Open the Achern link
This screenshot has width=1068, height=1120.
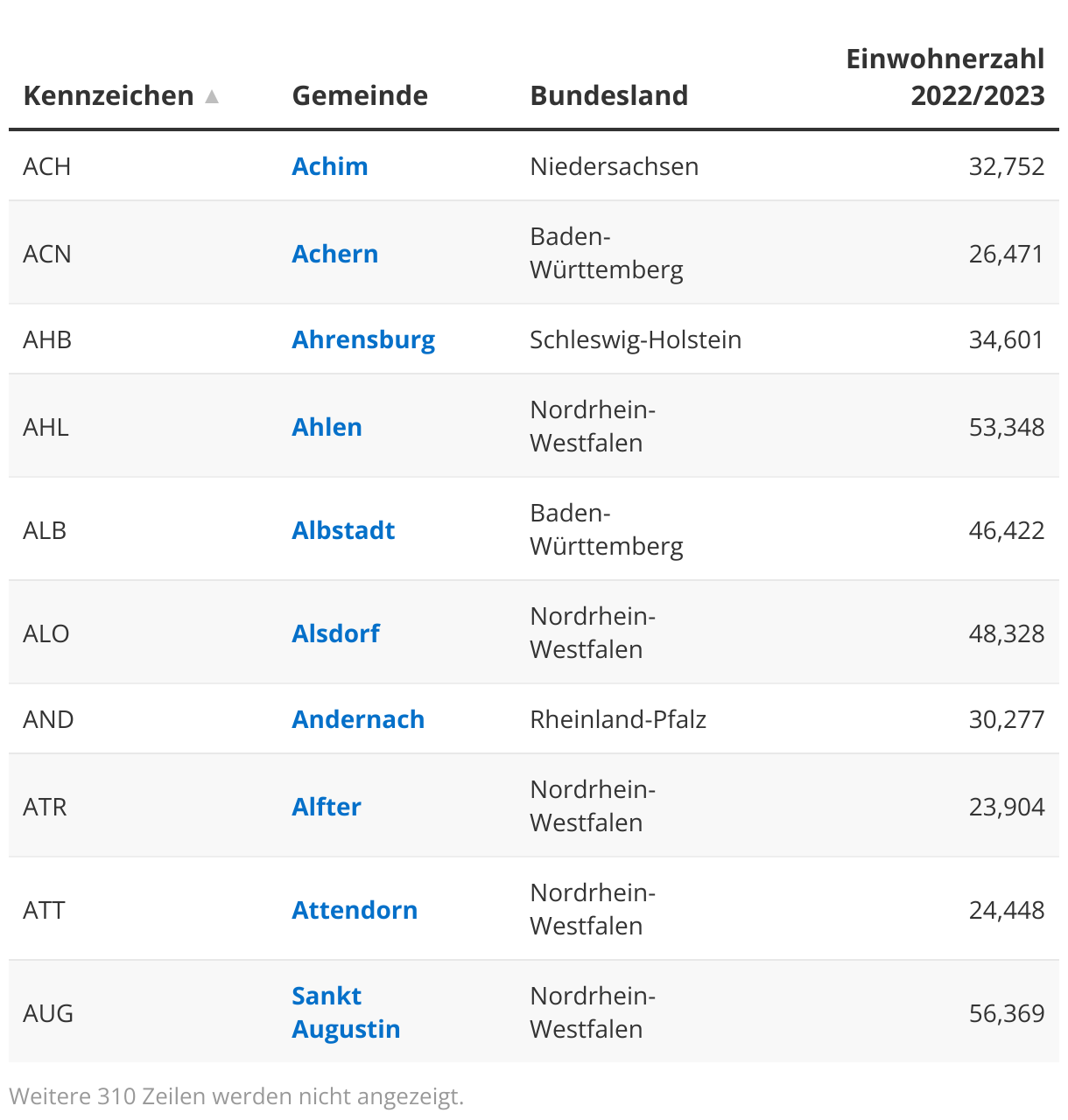point(335,254)
